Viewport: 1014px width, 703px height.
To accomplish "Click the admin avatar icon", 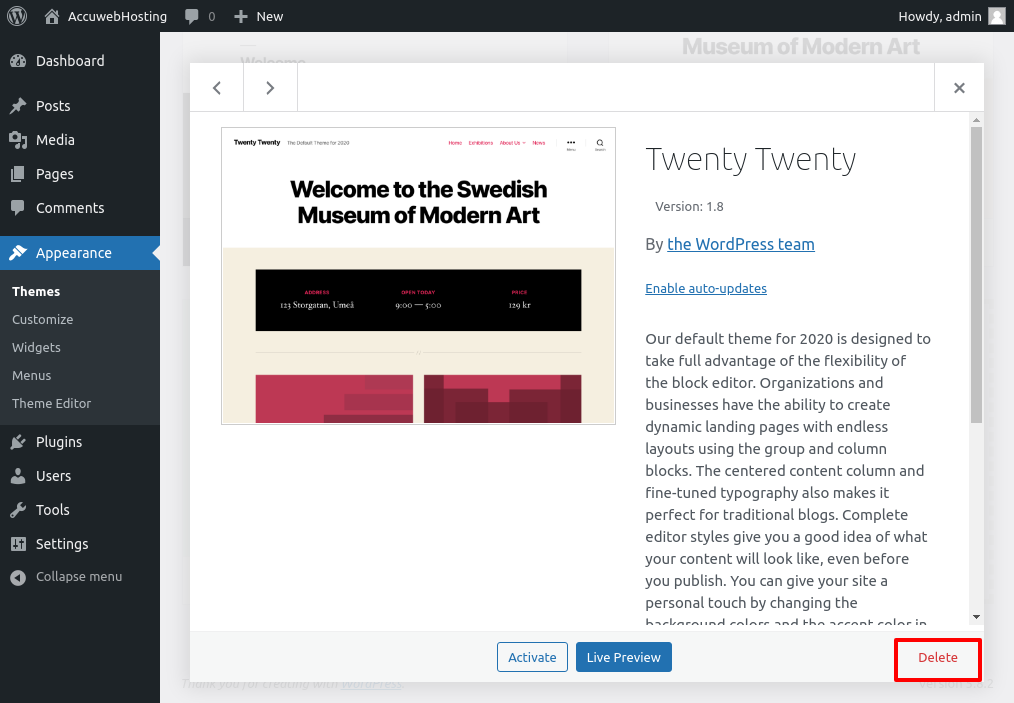I will click(997, 16).
